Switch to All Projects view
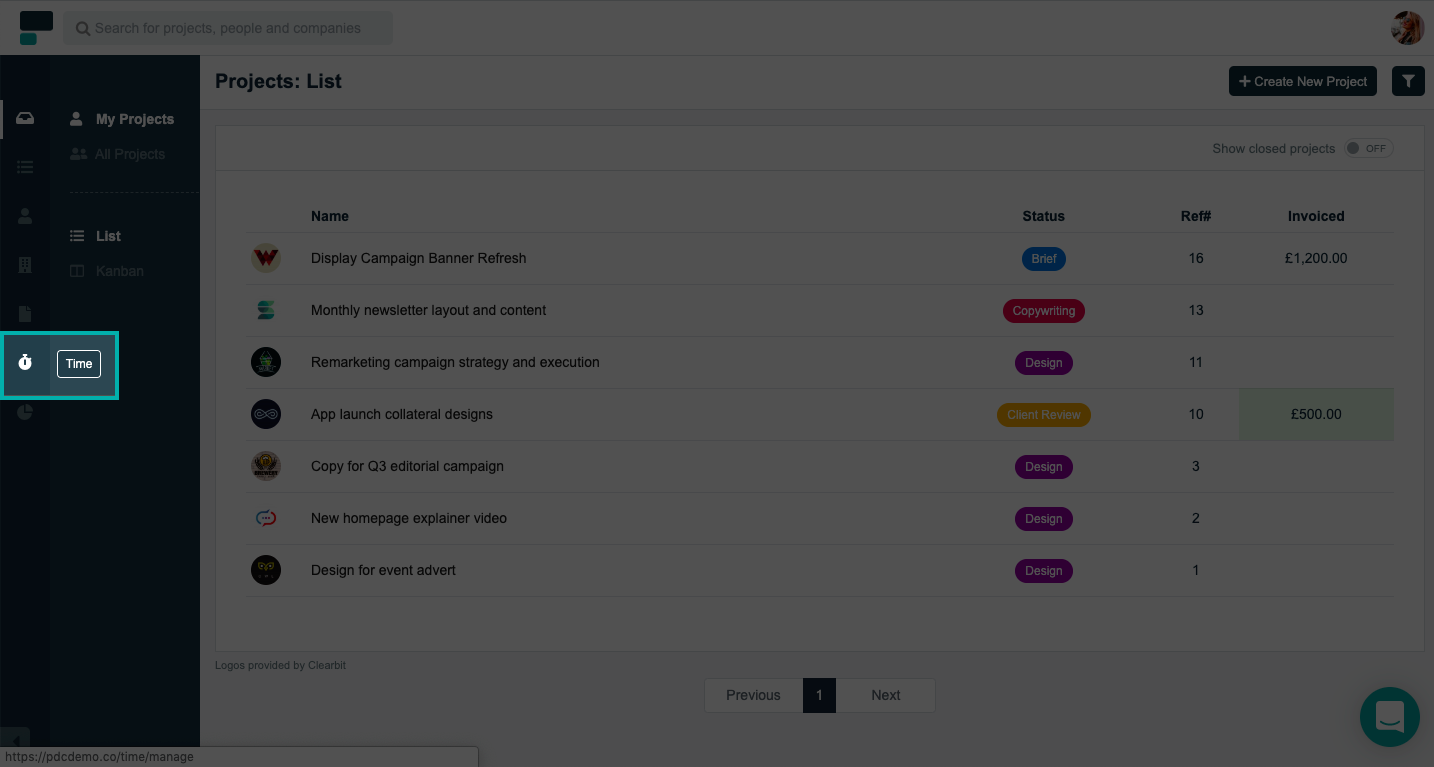The height and width of the screenshot is (767, 1434). (x=130, y=154)
